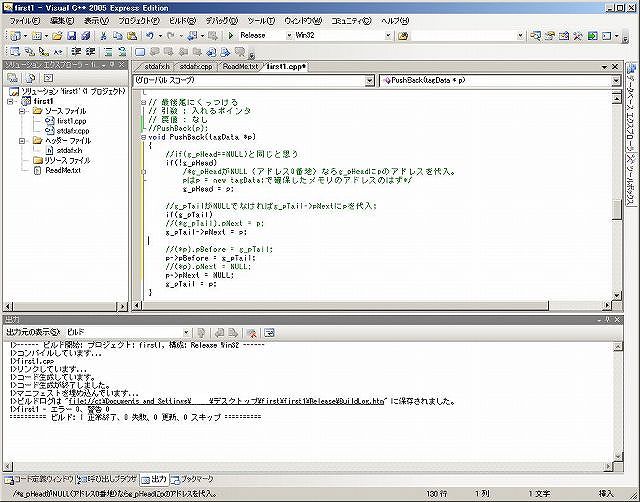Switch to the stdafx.cpp editor tab
Screen dimensions: 640x502
(196, 67)
